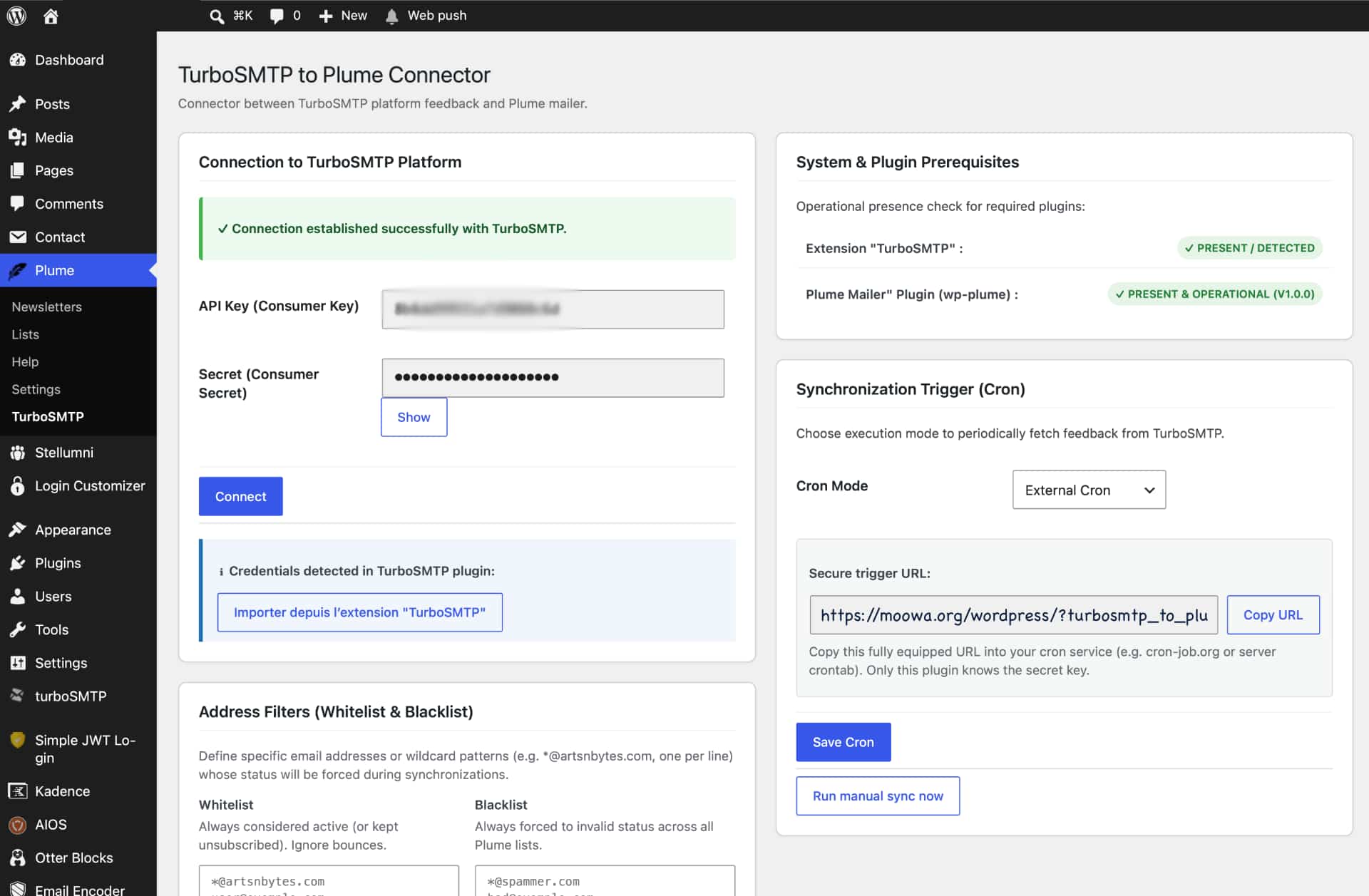Click the Plume feather icon
Screen dimensions: 1369x896
[18, 270]
